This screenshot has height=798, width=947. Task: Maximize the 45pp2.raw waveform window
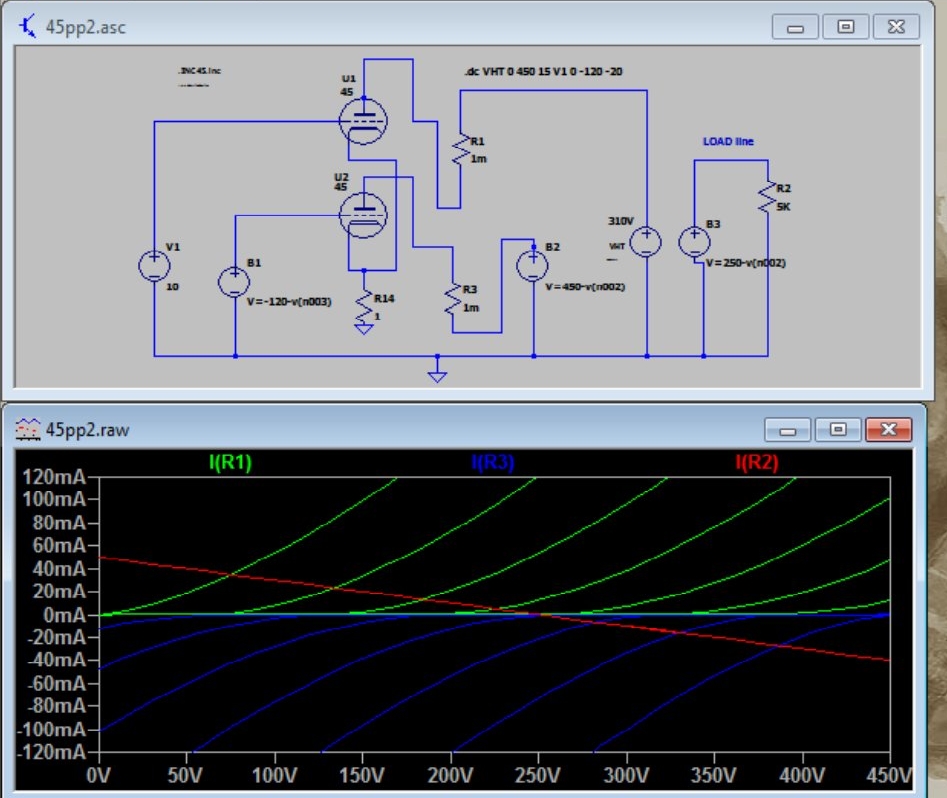pos(838,430)
